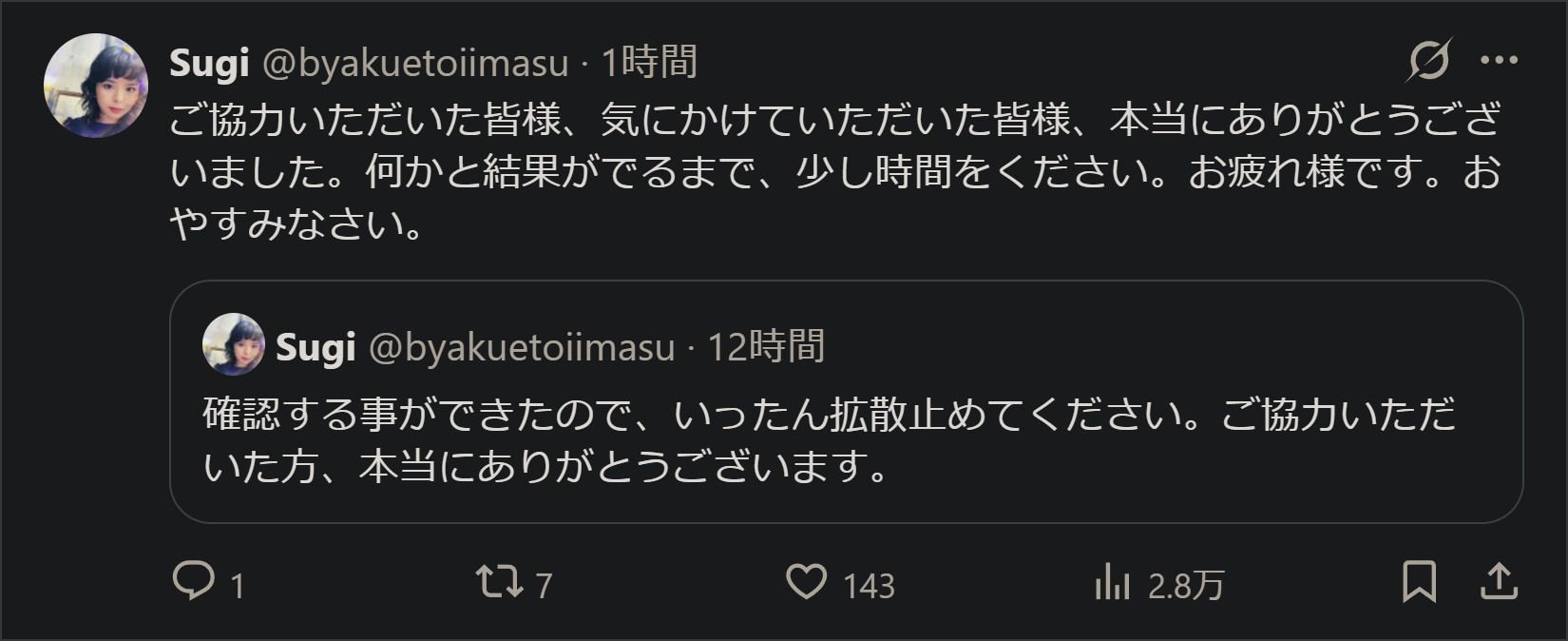
Task: Click the share upload arrow icon
Action: [1499, 581]
